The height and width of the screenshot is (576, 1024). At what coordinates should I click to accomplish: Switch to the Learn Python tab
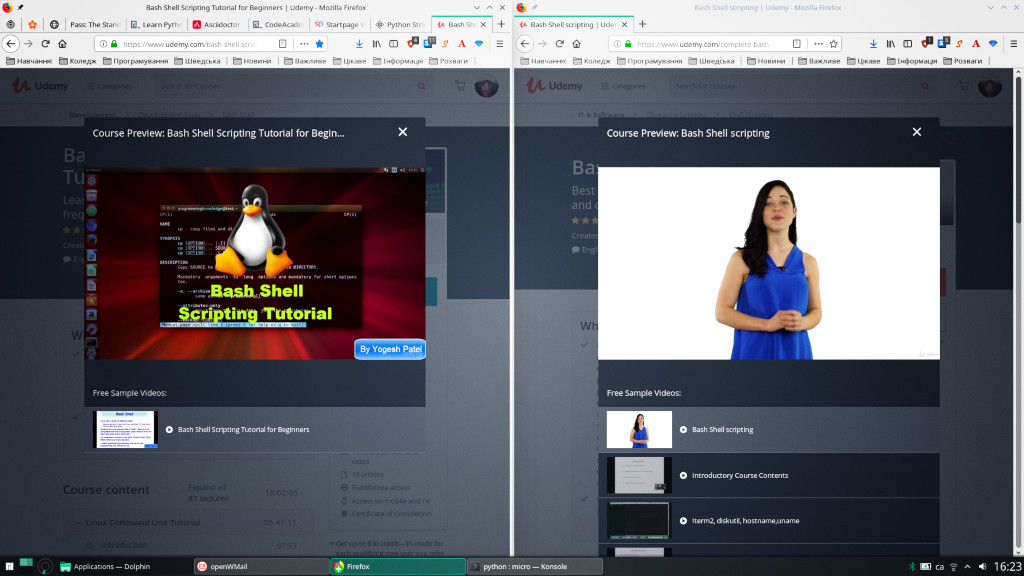coord(156,24)
